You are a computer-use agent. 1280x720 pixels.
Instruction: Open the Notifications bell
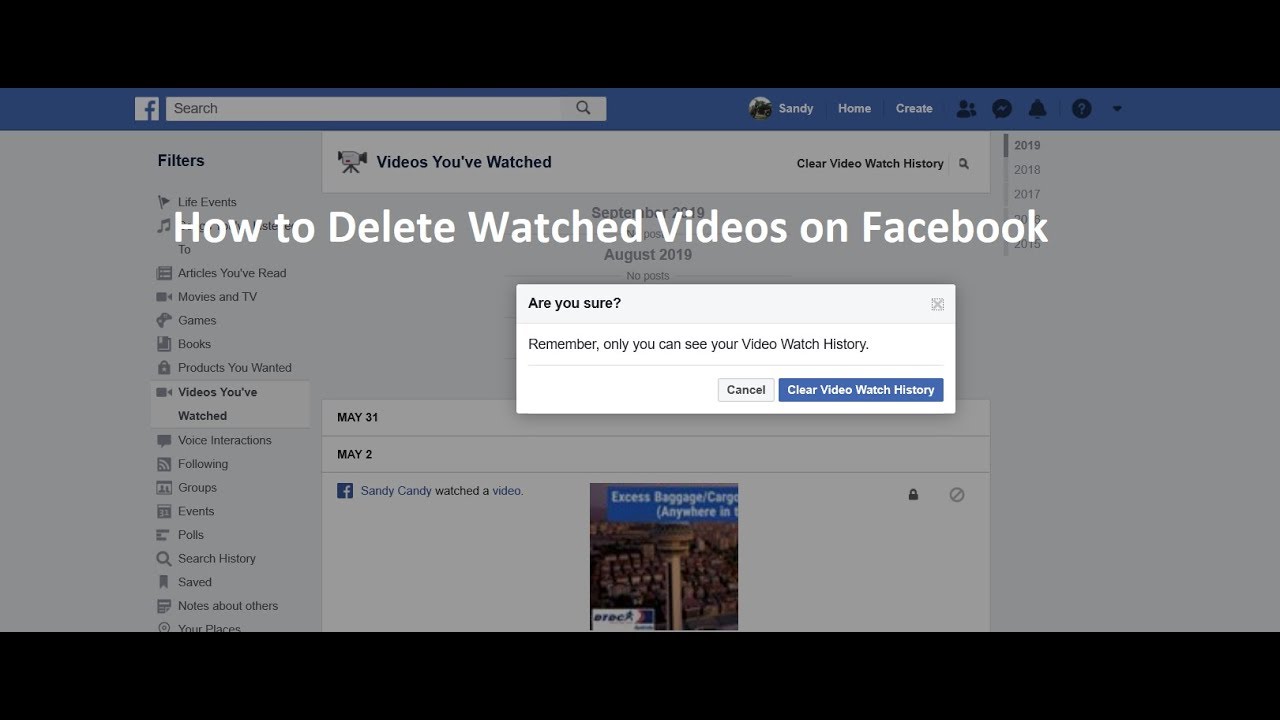1038,109
